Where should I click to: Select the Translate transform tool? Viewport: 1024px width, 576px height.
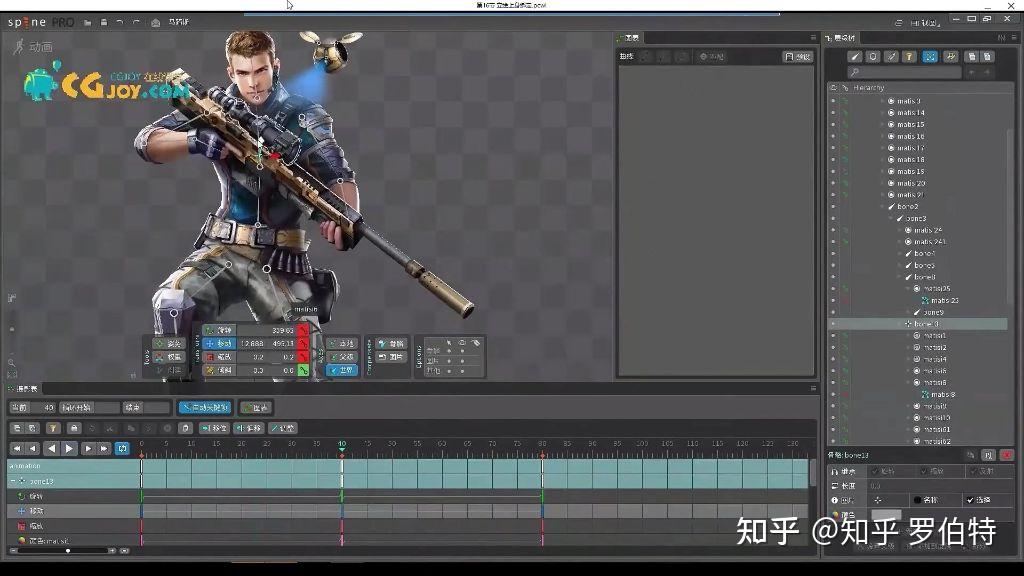click(x=218, y=344)
